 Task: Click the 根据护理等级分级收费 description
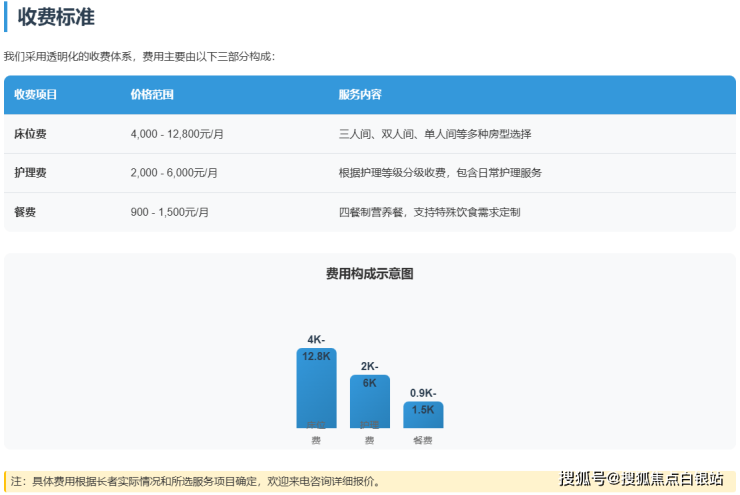440,173
